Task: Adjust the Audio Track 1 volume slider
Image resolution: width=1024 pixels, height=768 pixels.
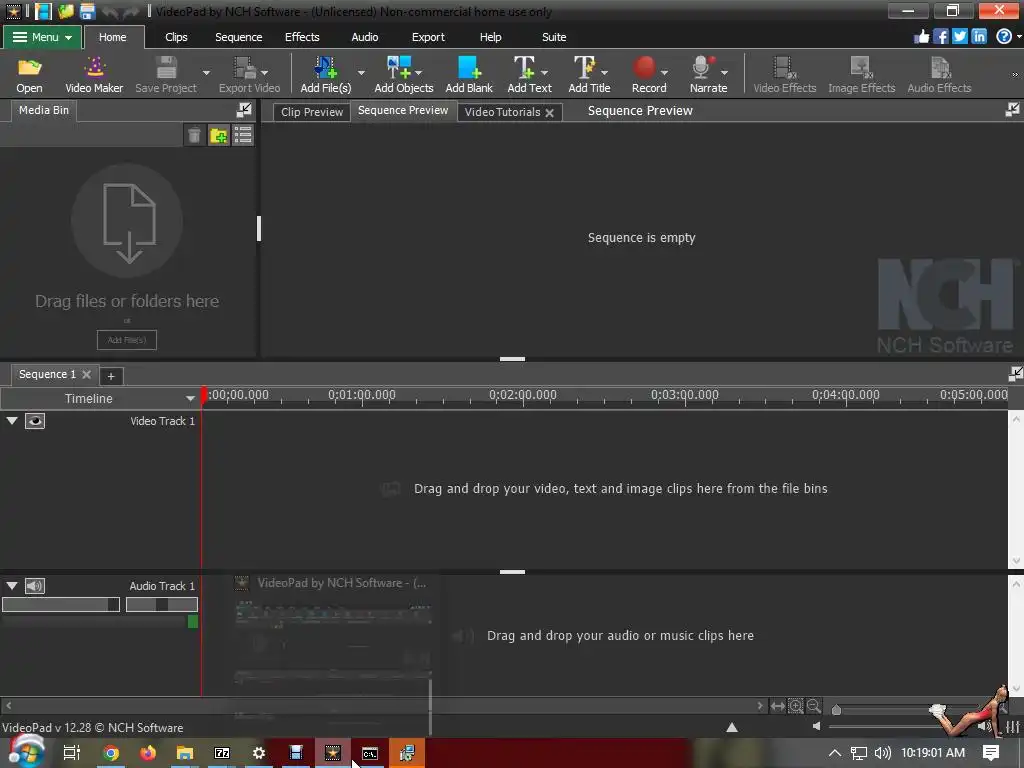Action: click(61, 605)
